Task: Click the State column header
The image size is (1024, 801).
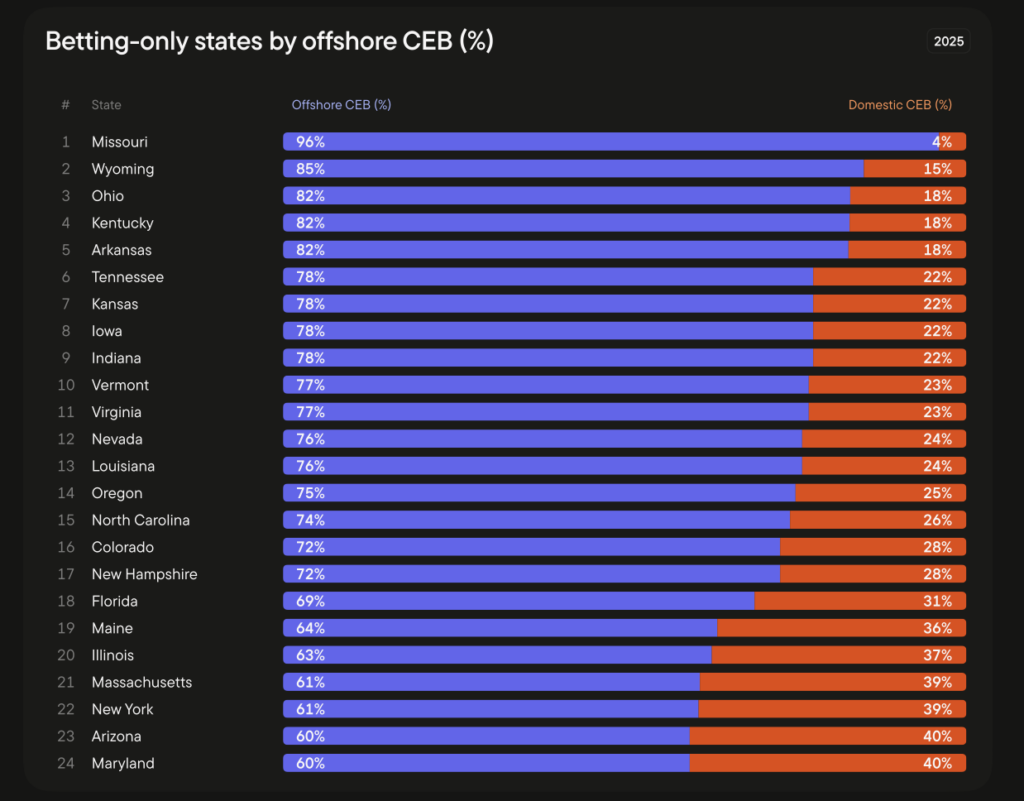Action: point(106,105)
